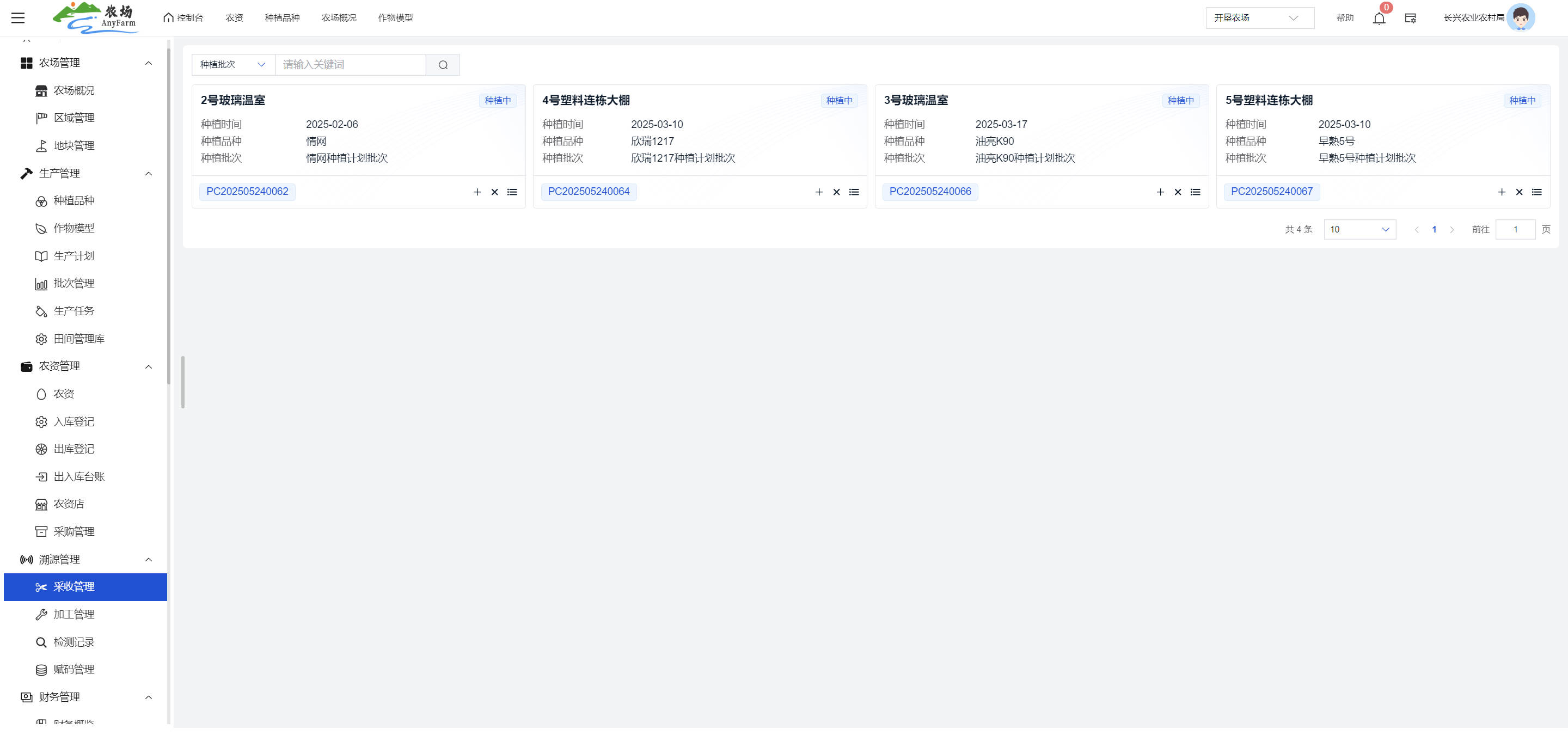Click the search magnifier button
Viewport: 1568px width, 735px height.
click(443, 64)
